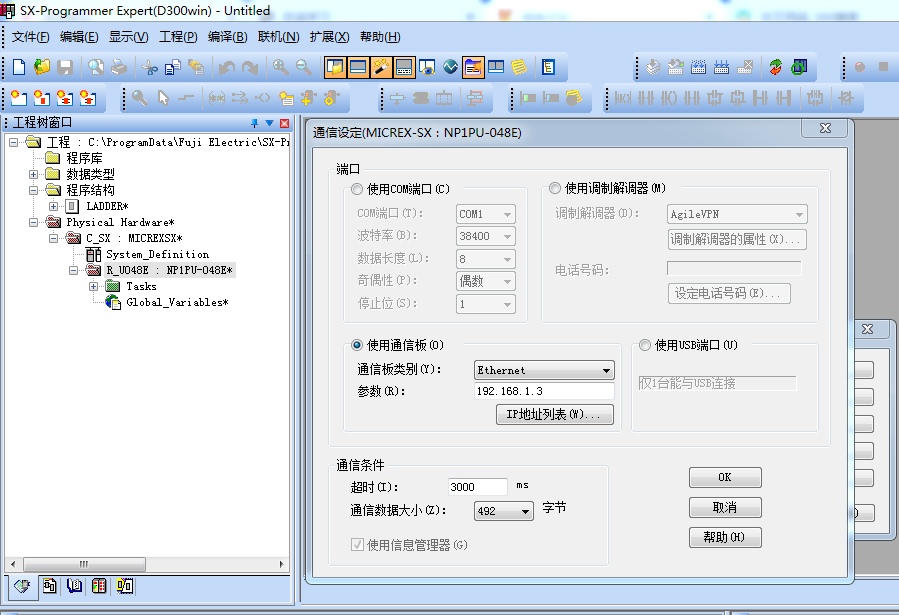899x615 pixels.
Task: Pin the 工程树窗口 panel with pushpin icon
Action: [x=254, y=123]
